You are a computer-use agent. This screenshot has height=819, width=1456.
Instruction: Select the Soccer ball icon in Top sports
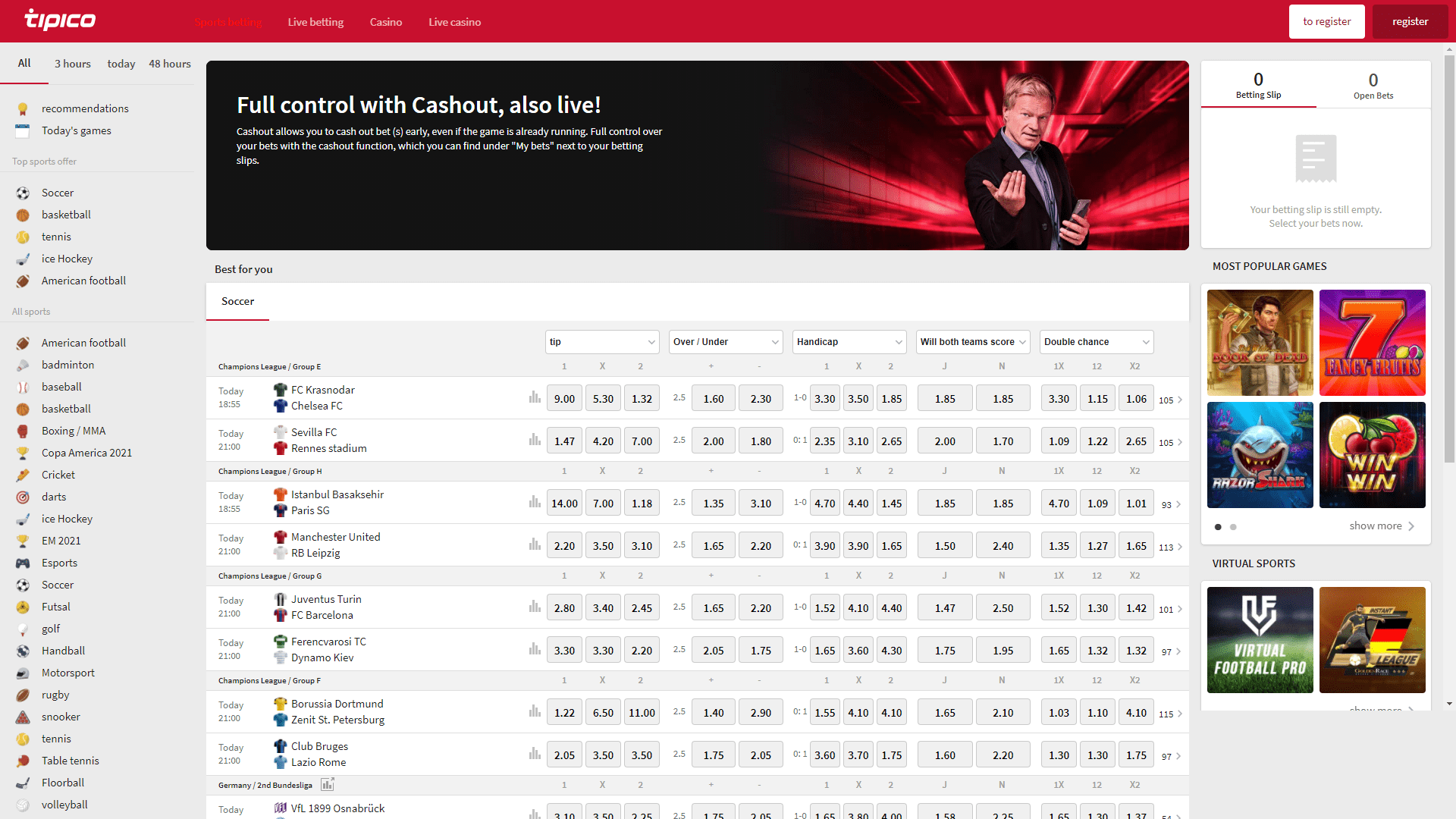pos(23,193)
